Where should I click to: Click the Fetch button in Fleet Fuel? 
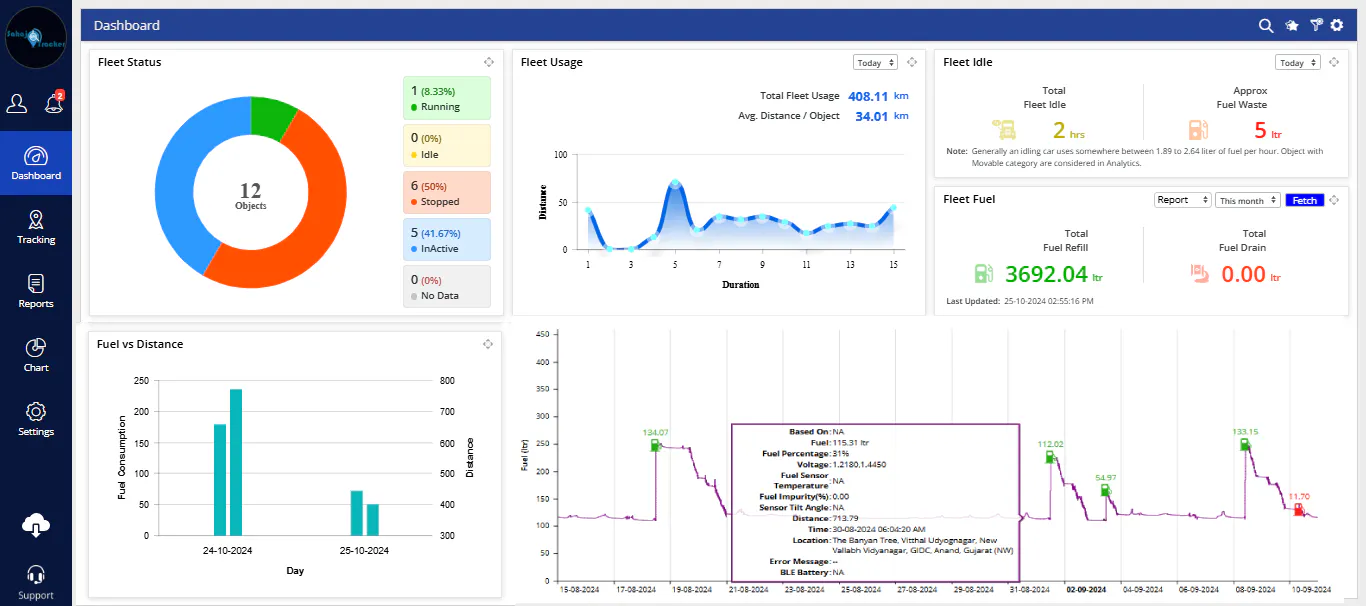[x=1305, y=200]
